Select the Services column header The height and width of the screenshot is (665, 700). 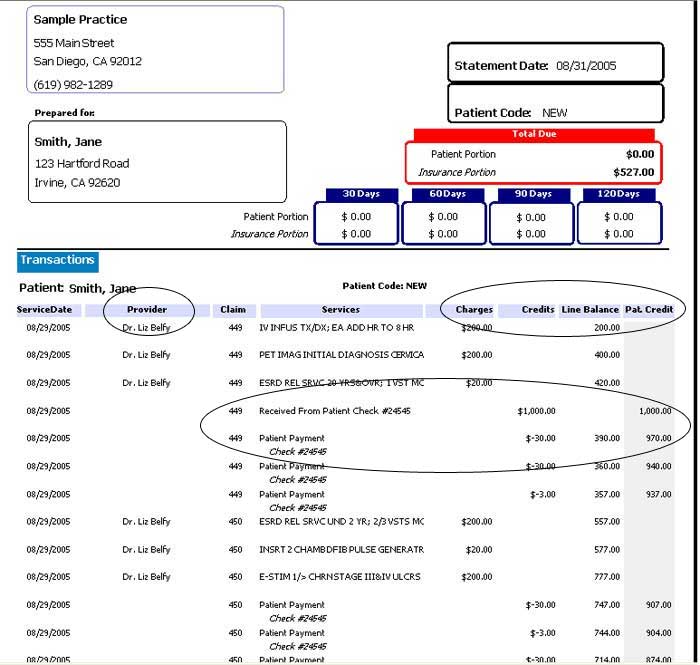341,310
